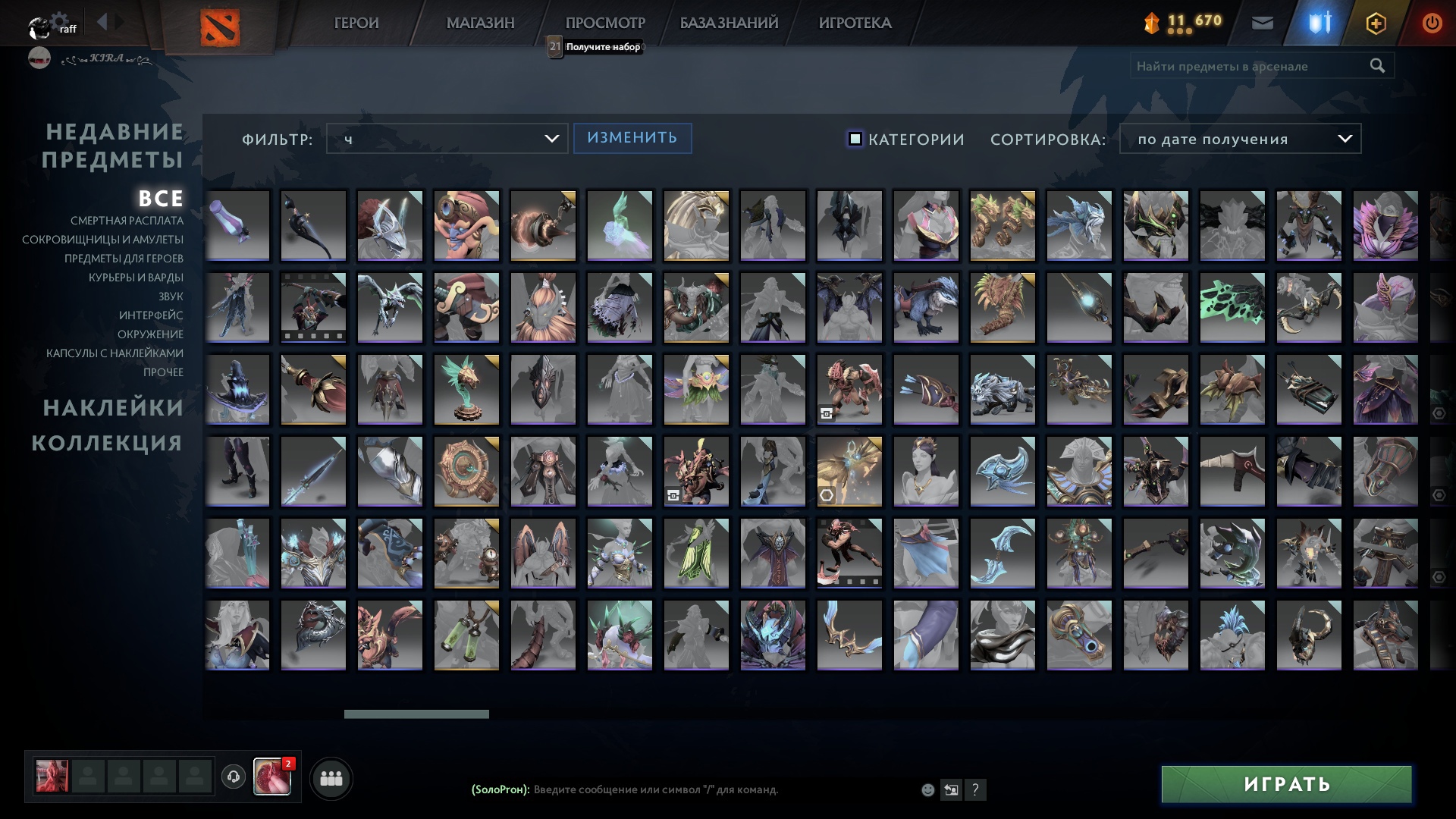Click the shards balance 11 670
Screen dimensions: 1456x819
pos(1183,22)
